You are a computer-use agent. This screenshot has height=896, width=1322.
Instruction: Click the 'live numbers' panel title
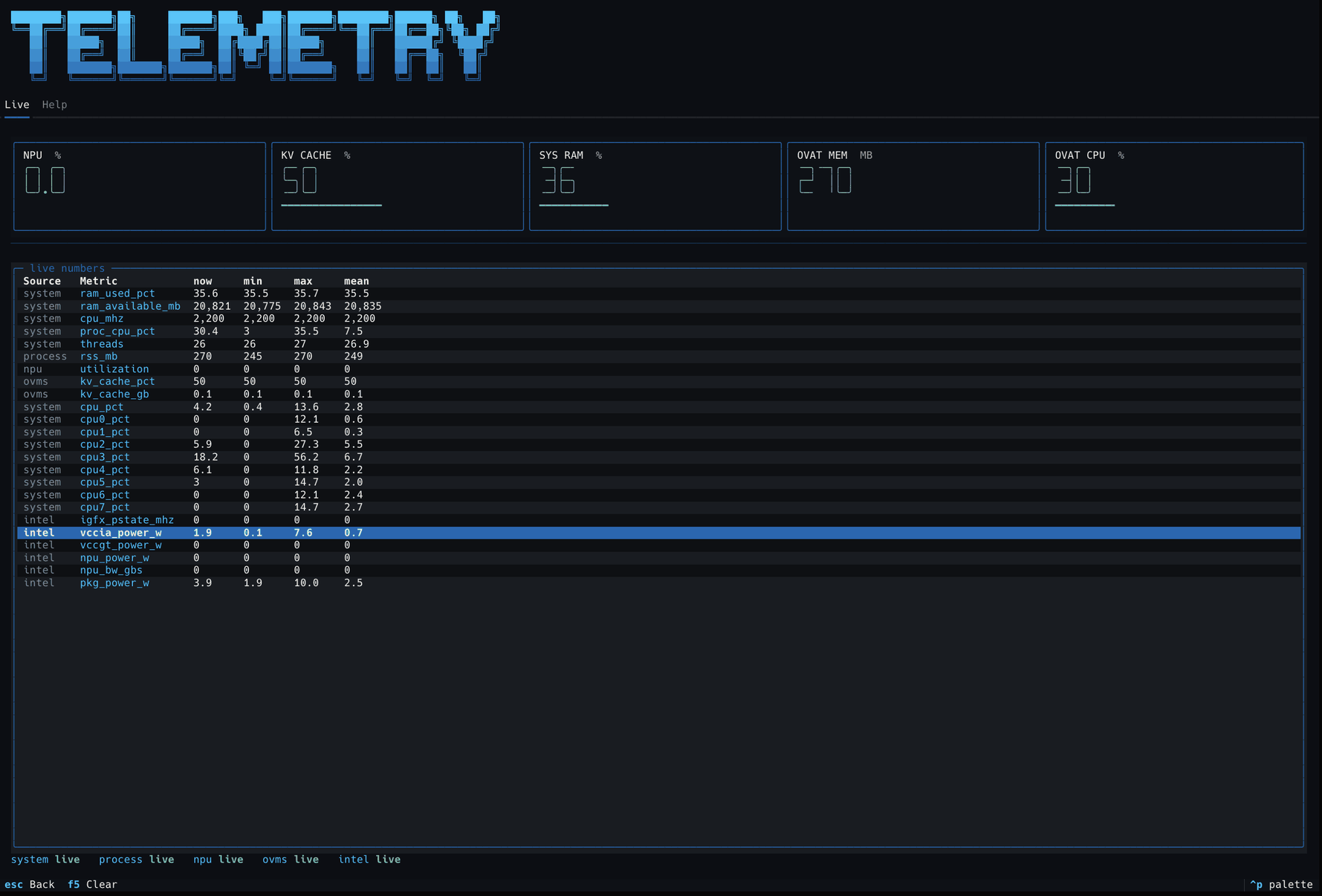click(68, 268)
